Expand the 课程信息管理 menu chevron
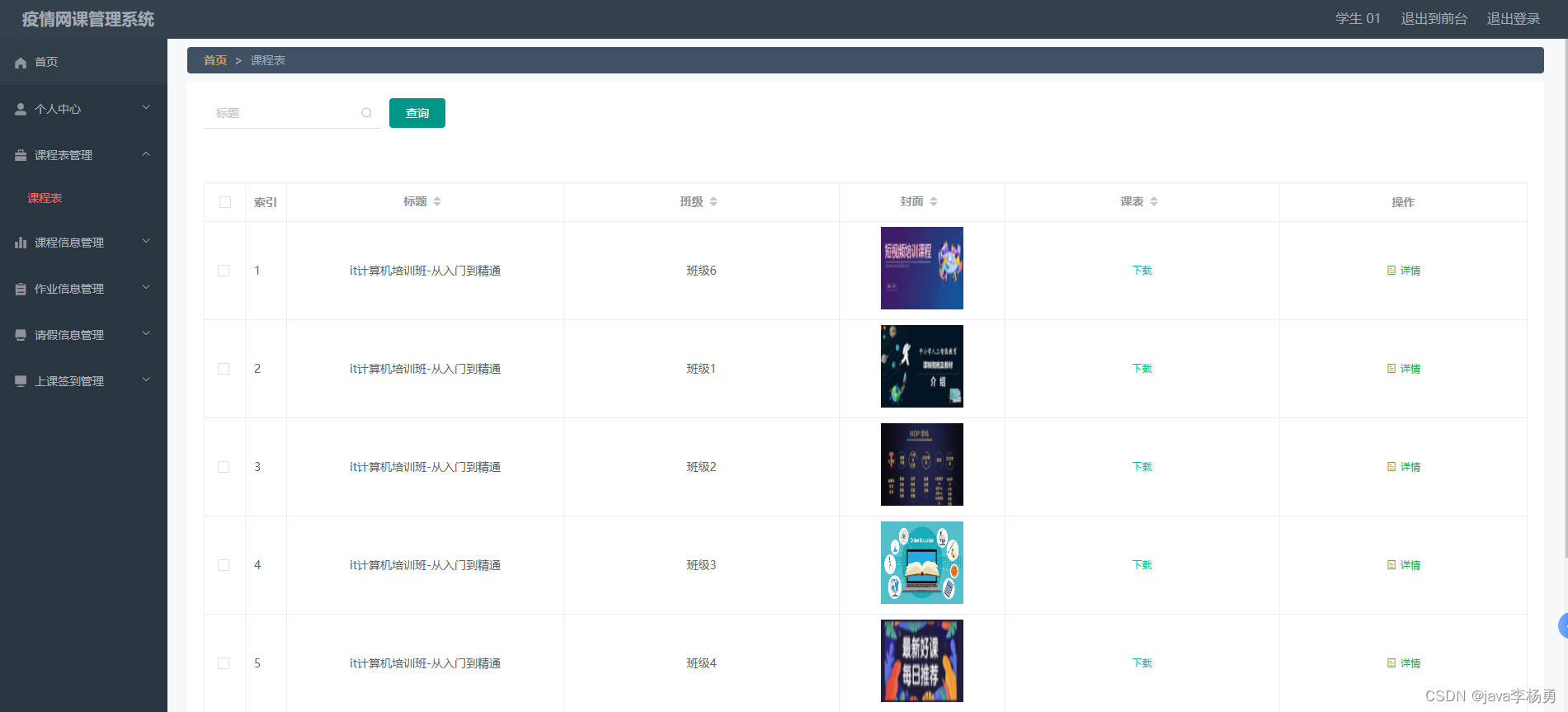The height and width of the screenshot is (712, 1568). tap(146, 241)
